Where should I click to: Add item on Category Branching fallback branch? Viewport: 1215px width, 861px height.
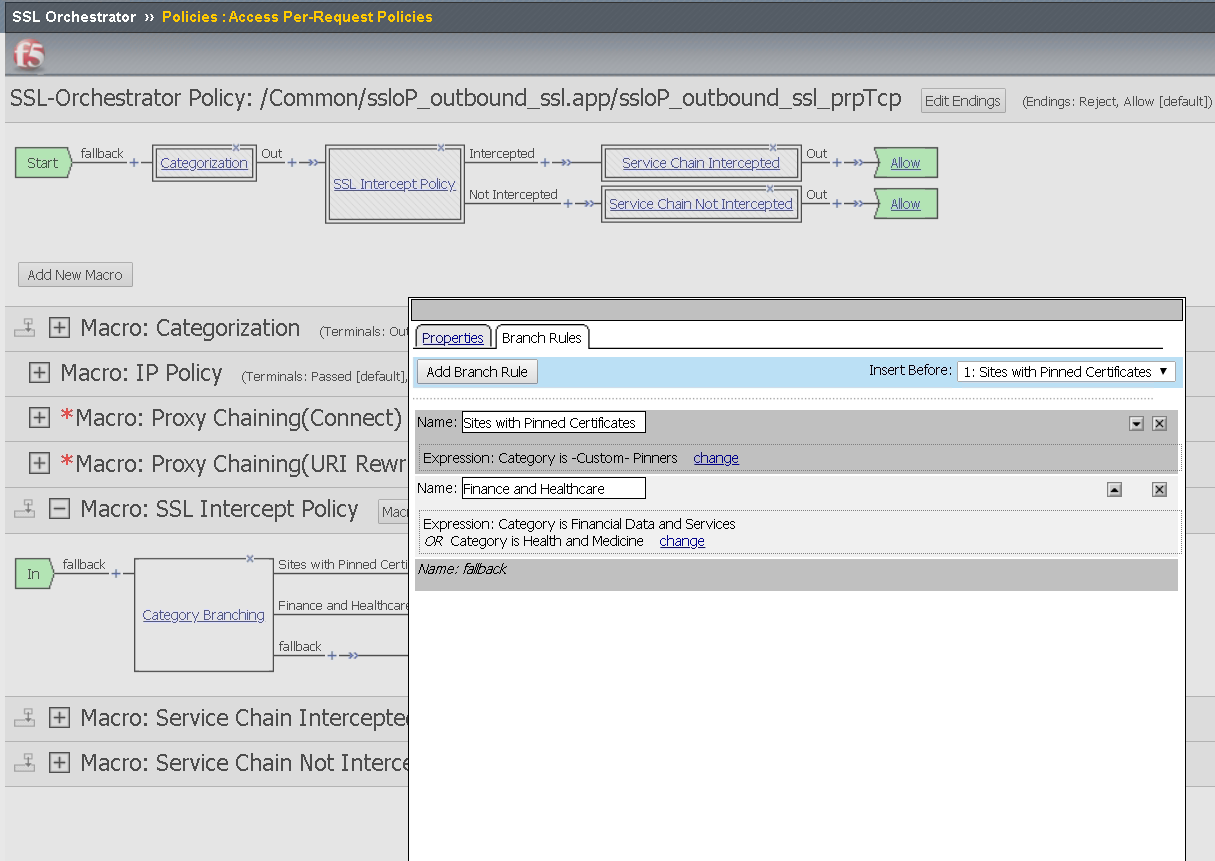click(332, 656)
